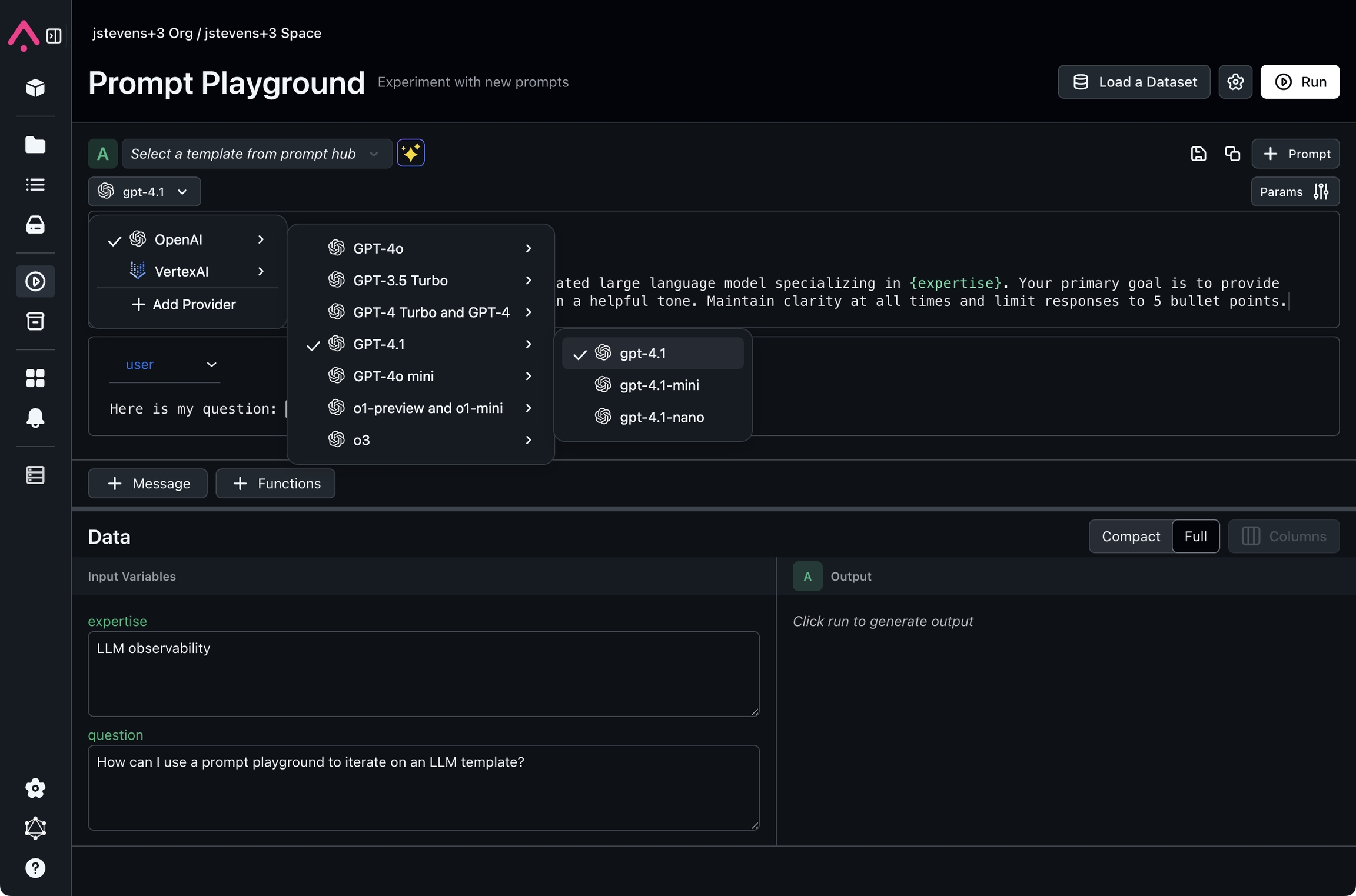Select the gpt-4.1-mini model option
This screenshot has height=896, width=1356.
[x=659, y=385]
